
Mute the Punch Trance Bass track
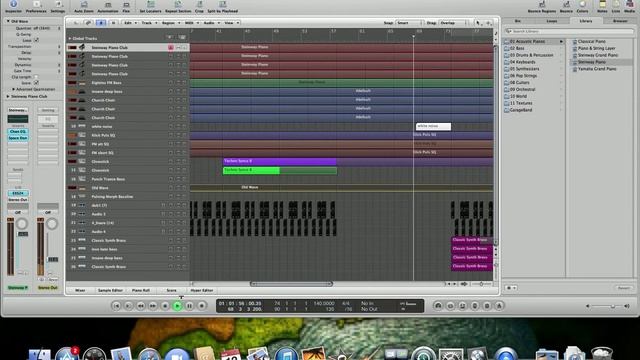[178, 179]
